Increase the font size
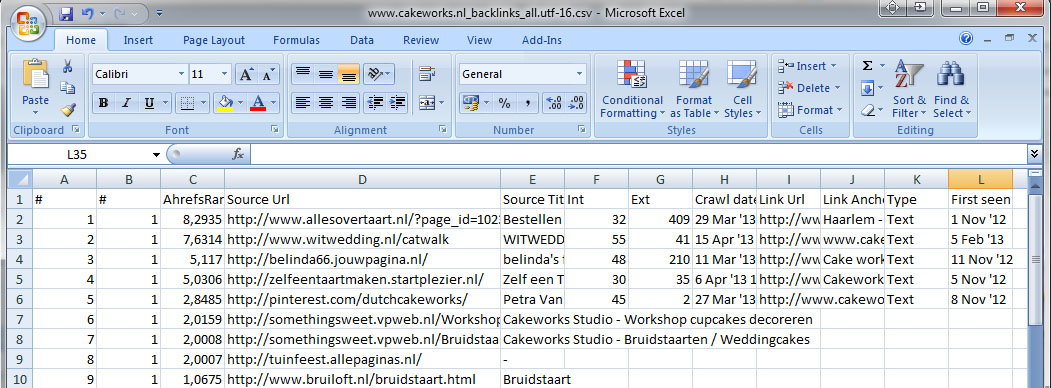This screenshot has width=1051, height=388. click(x=246, y=74)
